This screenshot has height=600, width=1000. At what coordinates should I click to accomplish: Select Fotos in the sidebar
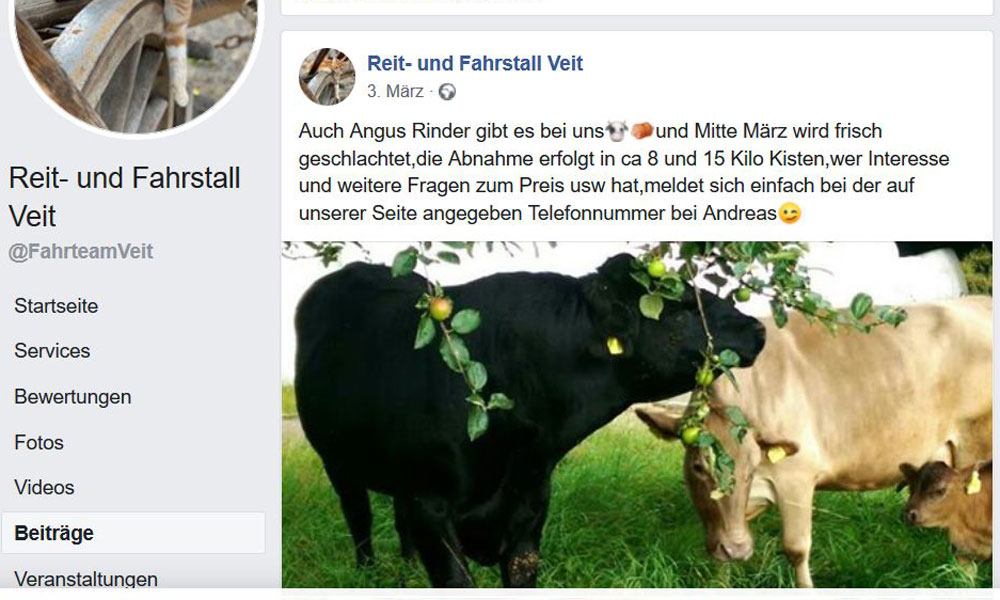click(39, 443)
